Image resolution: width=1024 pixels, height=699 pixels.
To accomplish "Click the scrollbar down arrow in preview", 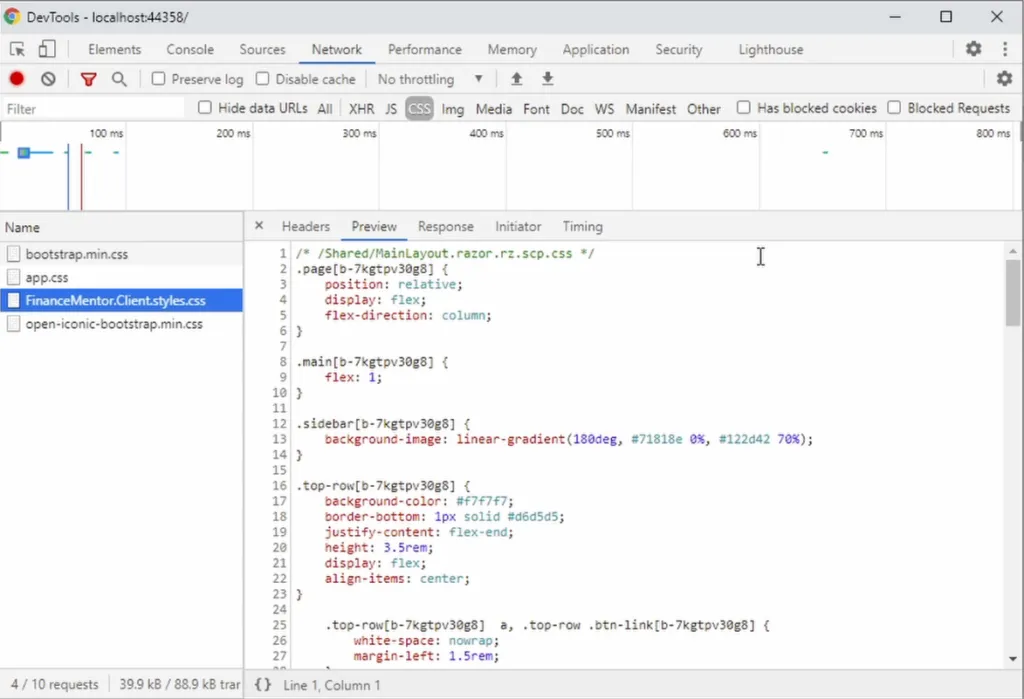I will click(x=1012, y=659).
